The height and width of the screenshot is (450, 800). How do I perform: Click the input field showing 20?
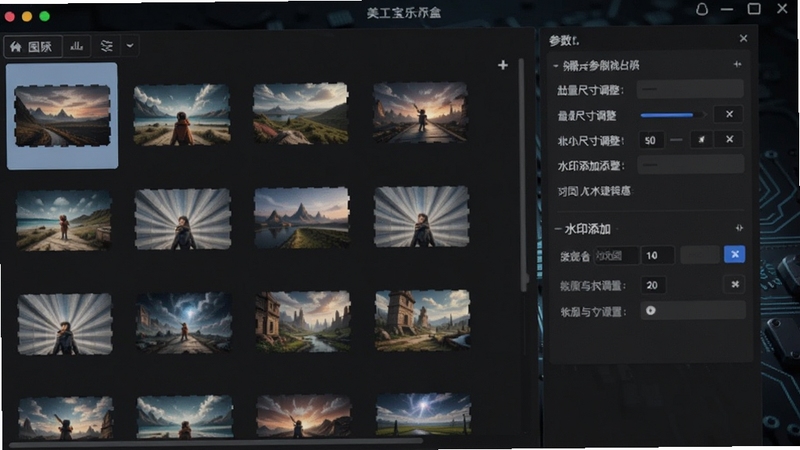(653, 285)
